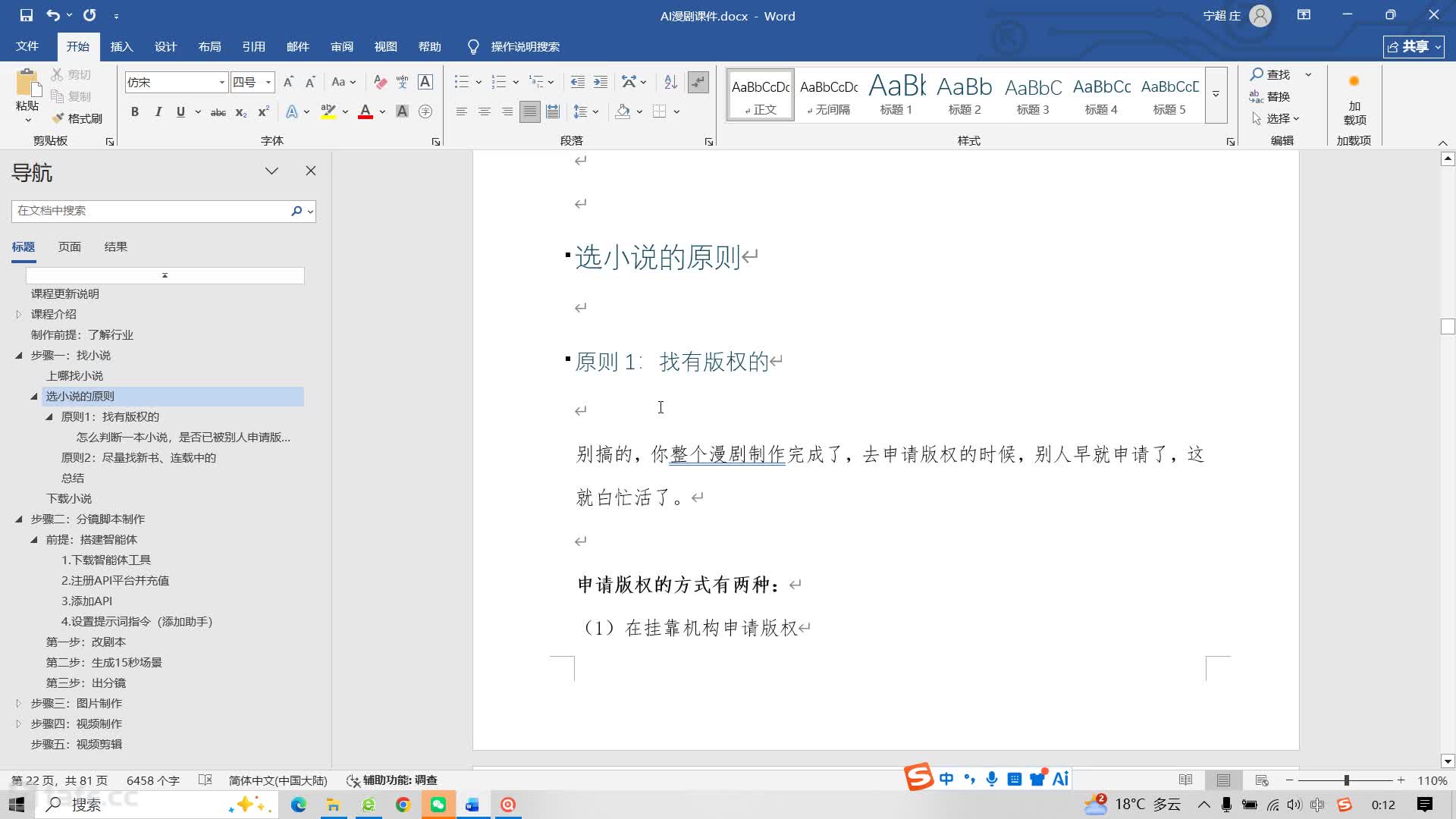Switch to Print Layout view
The image size is (1456, 819).
(1223, 780)
